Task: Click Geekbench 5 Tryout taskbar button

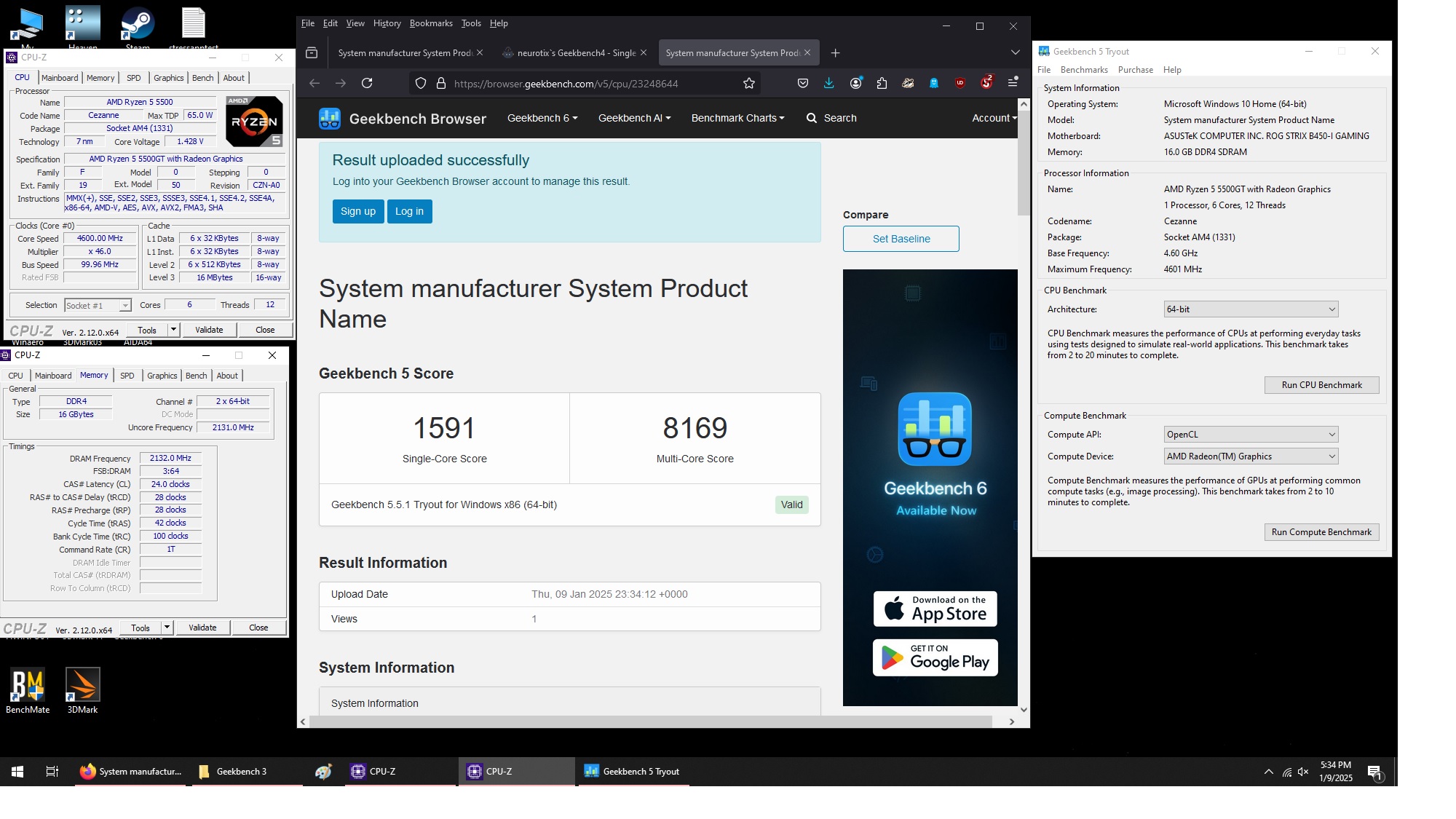Action: pyautogui.click(x=633, y=772)
